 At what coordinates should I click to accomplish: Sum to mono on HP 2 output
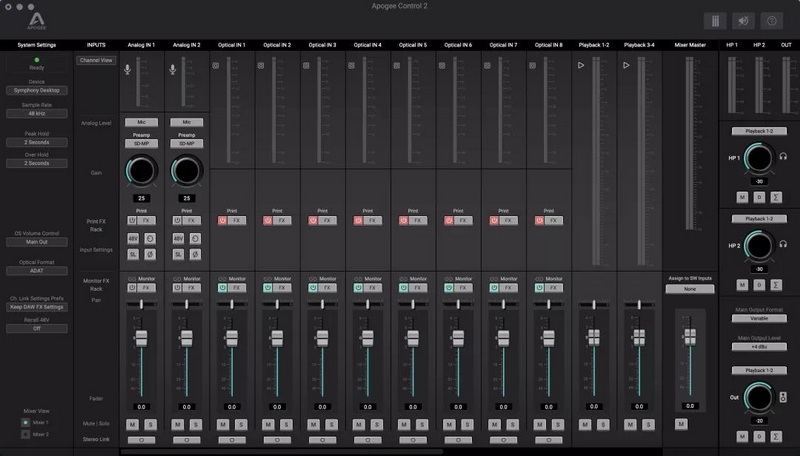pos(776,285)
